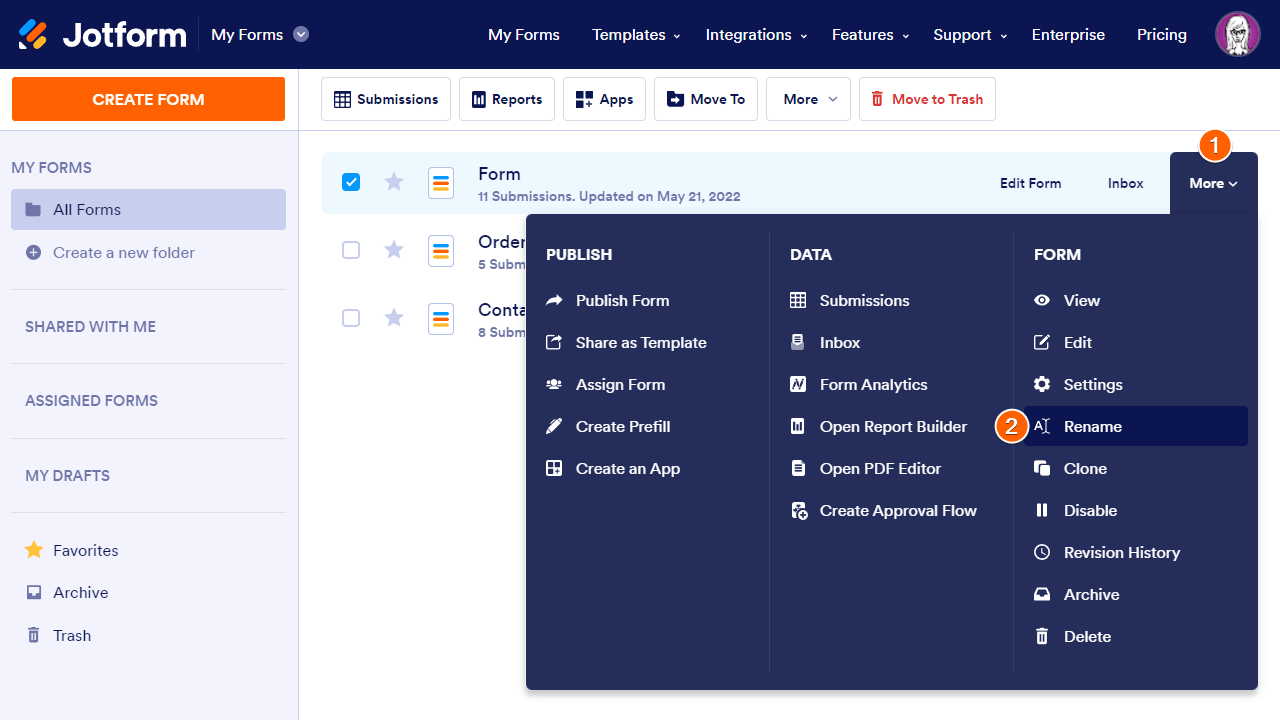Image resolution: width=1280 pixels, height=720 pixels.
Task: Check the third form row checkbox
Action: (x=351, y=318)
